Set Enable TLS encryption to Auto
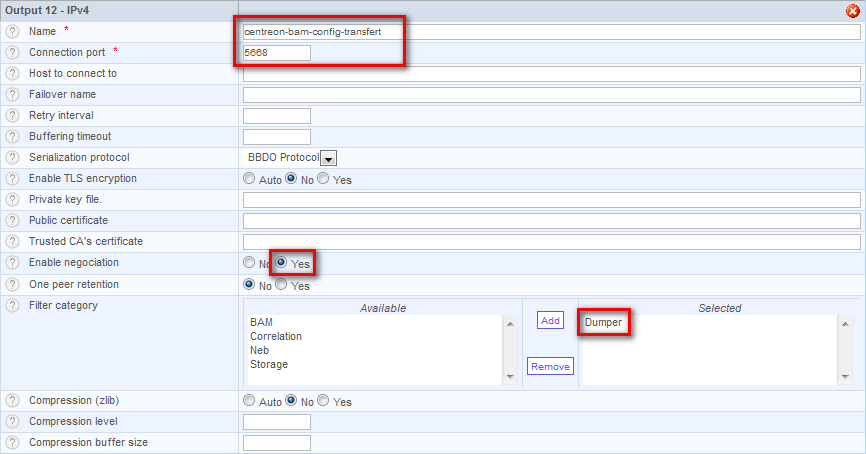 tap(250, 180)
